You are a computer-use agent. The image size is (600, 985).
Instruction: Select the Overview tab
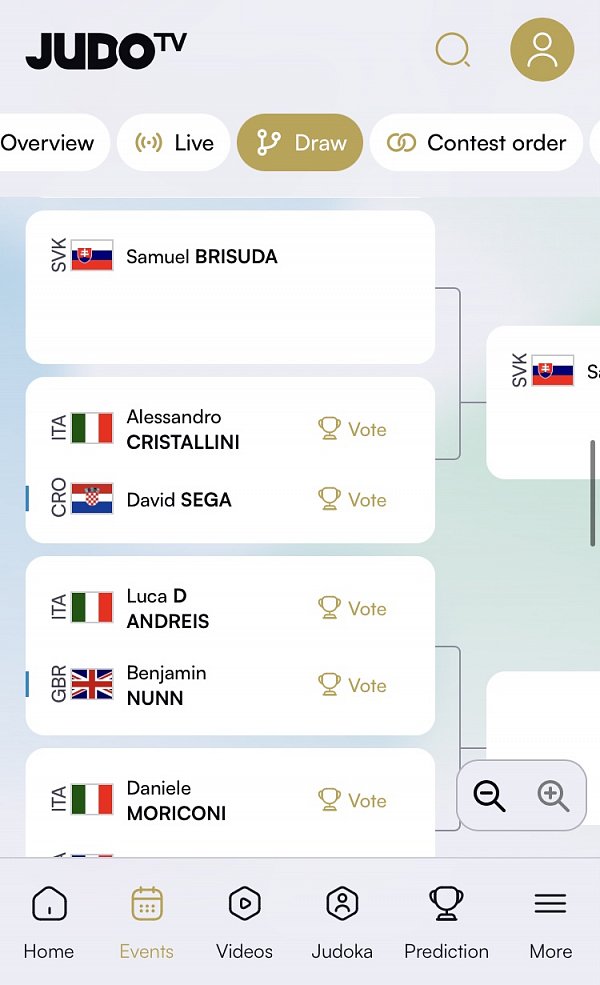coord(50,143)
